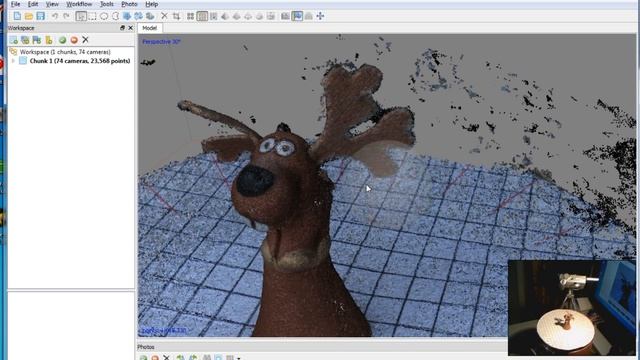Undo the last action
This screenshot has width=640, height=360.
point(54,16)
